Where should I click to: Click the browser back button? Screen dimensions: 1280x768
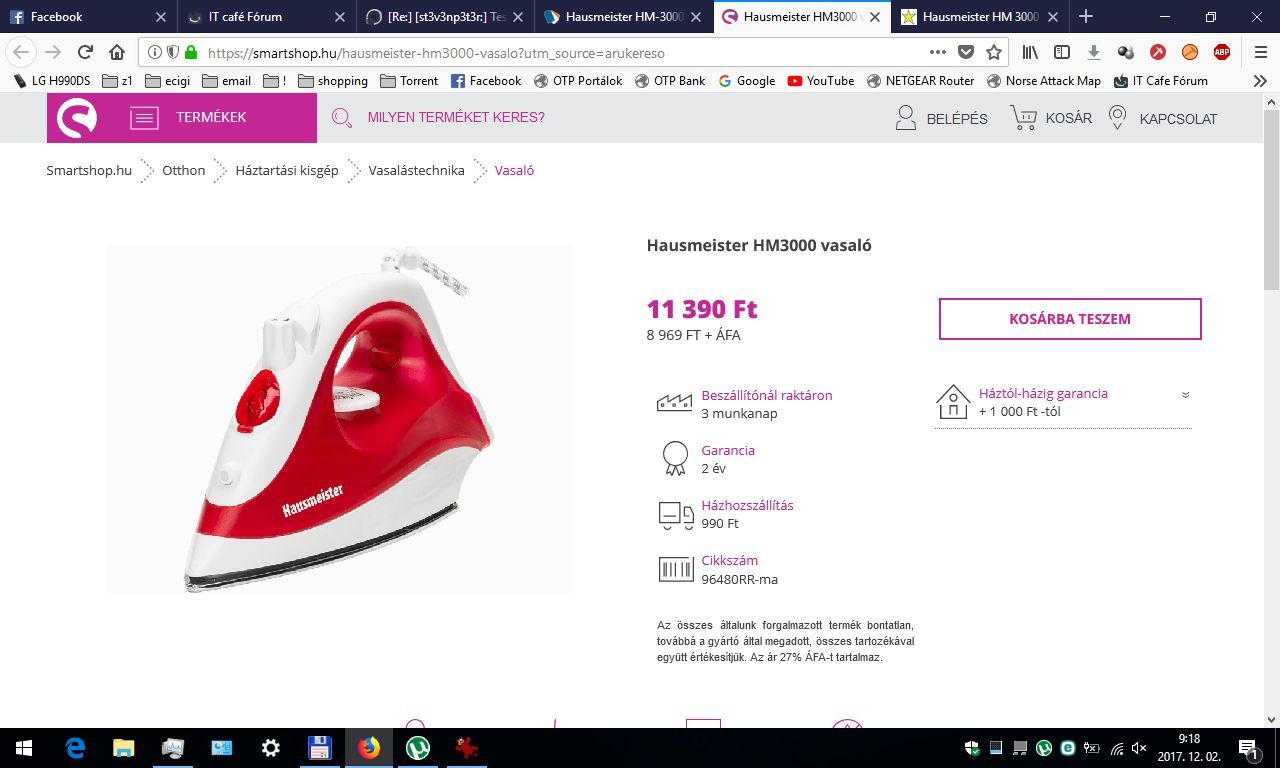(x=21, y=52)
